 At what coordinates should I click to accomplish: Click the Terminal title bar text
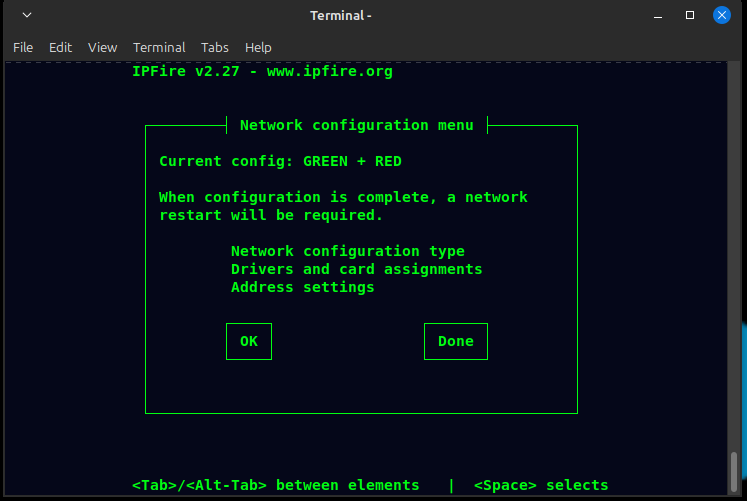[341, 16]
